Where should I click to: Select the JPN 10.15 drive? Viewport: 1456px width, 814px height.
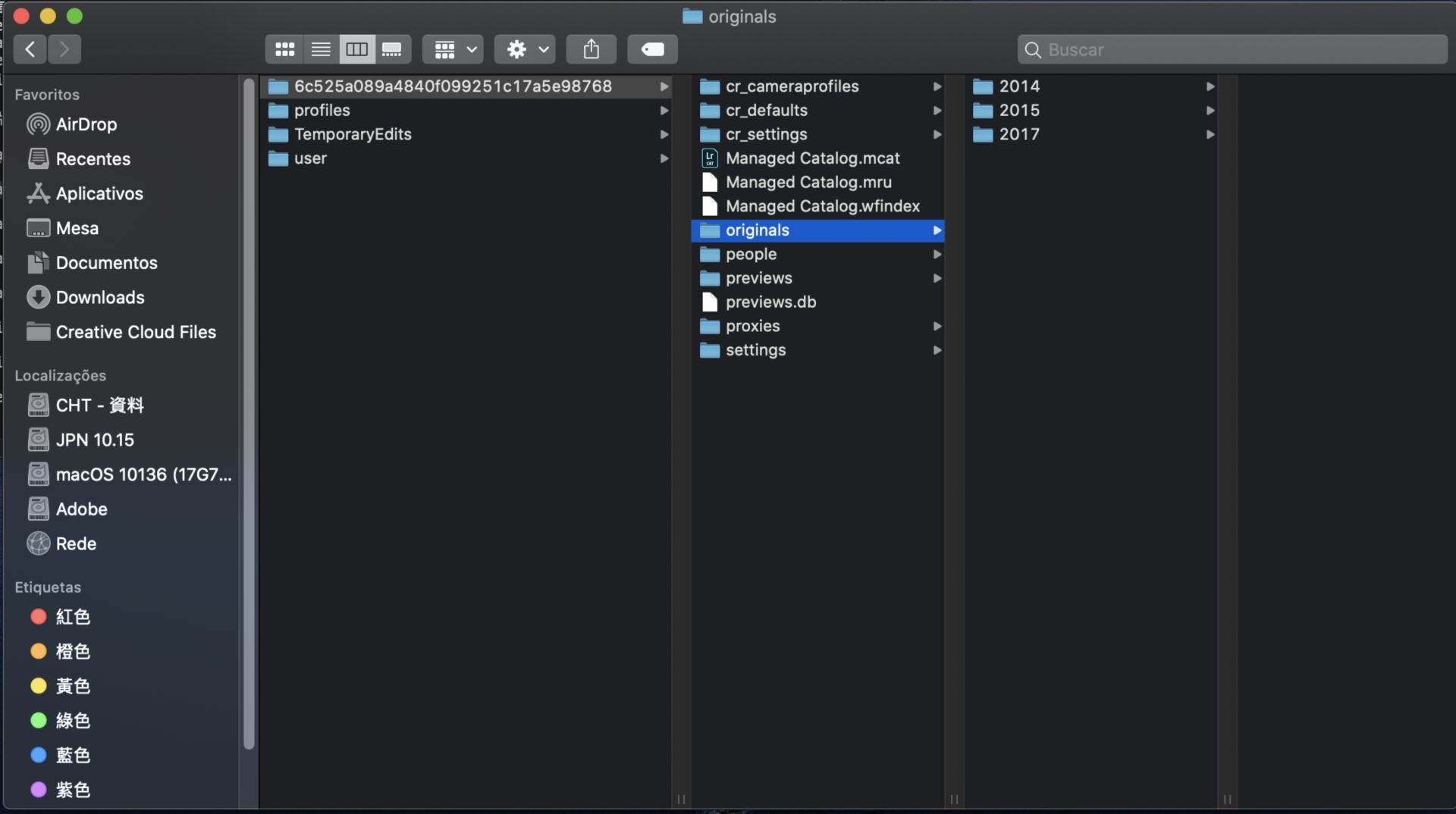pos(96,439)
